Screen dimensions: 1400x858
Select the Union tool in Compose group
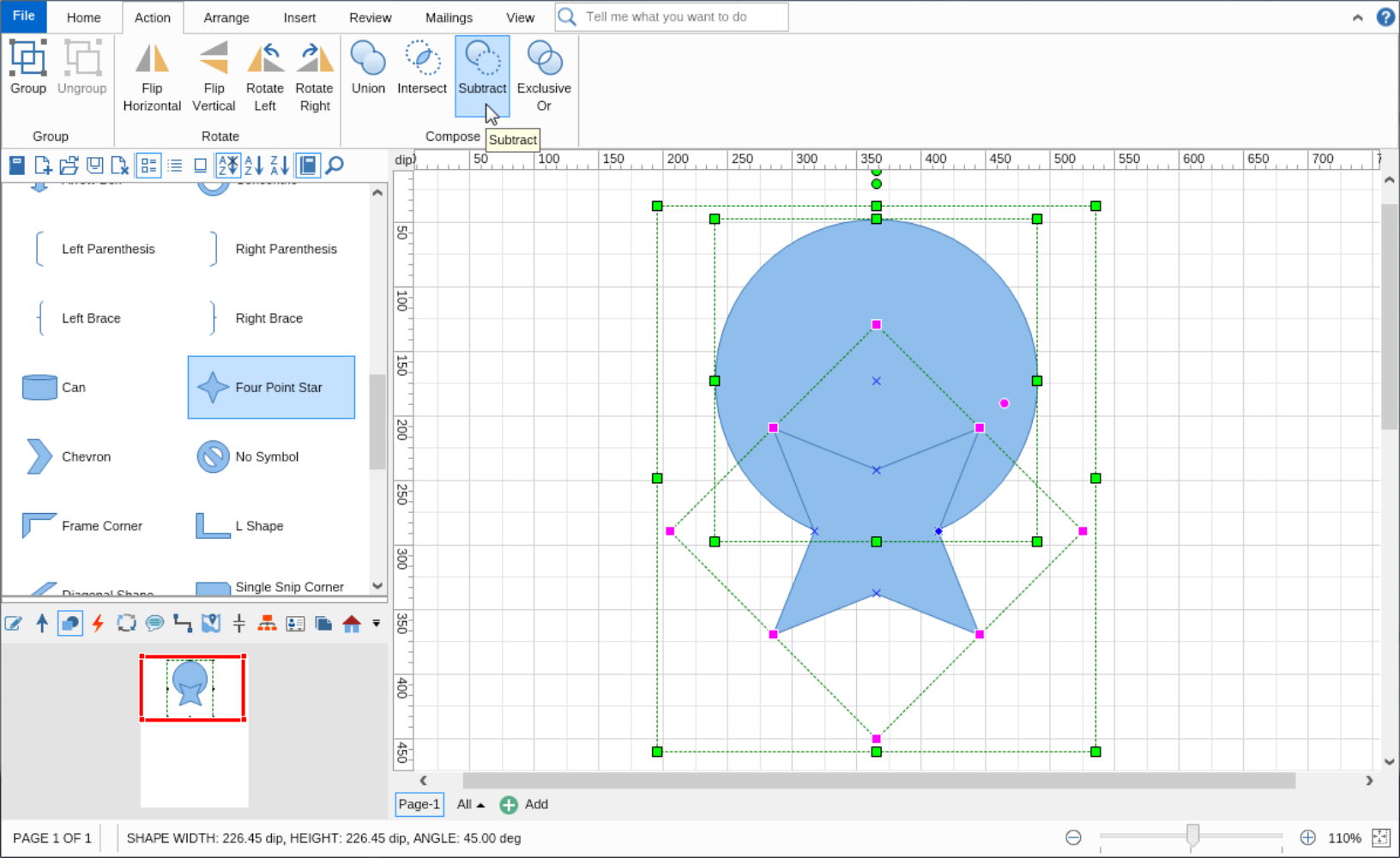tap(368, 73)
